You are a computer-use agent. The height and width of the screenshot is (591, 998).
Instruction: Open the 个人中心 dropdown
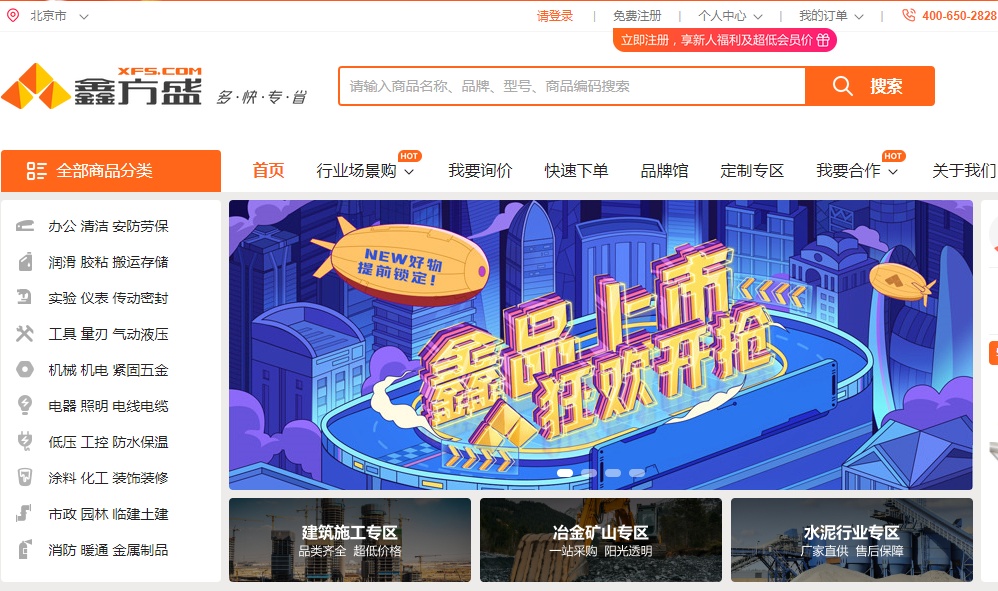729,16
